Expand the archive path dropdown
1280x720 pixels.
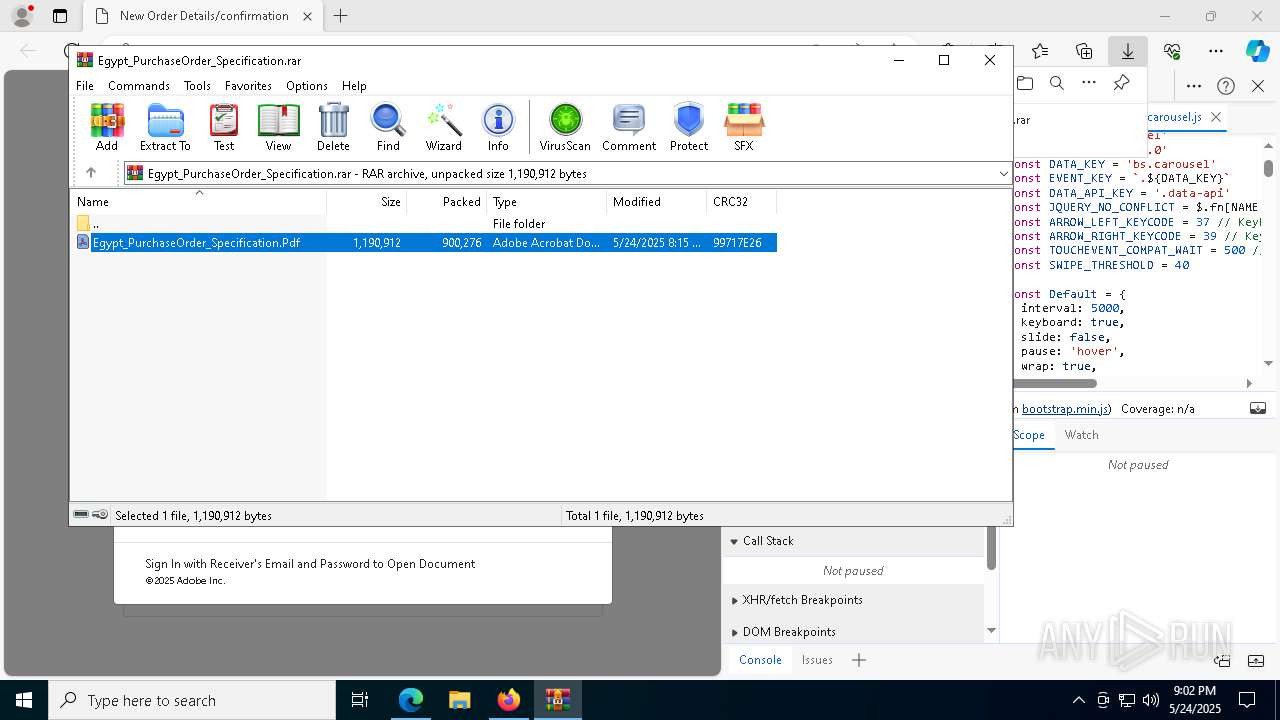1003,173
